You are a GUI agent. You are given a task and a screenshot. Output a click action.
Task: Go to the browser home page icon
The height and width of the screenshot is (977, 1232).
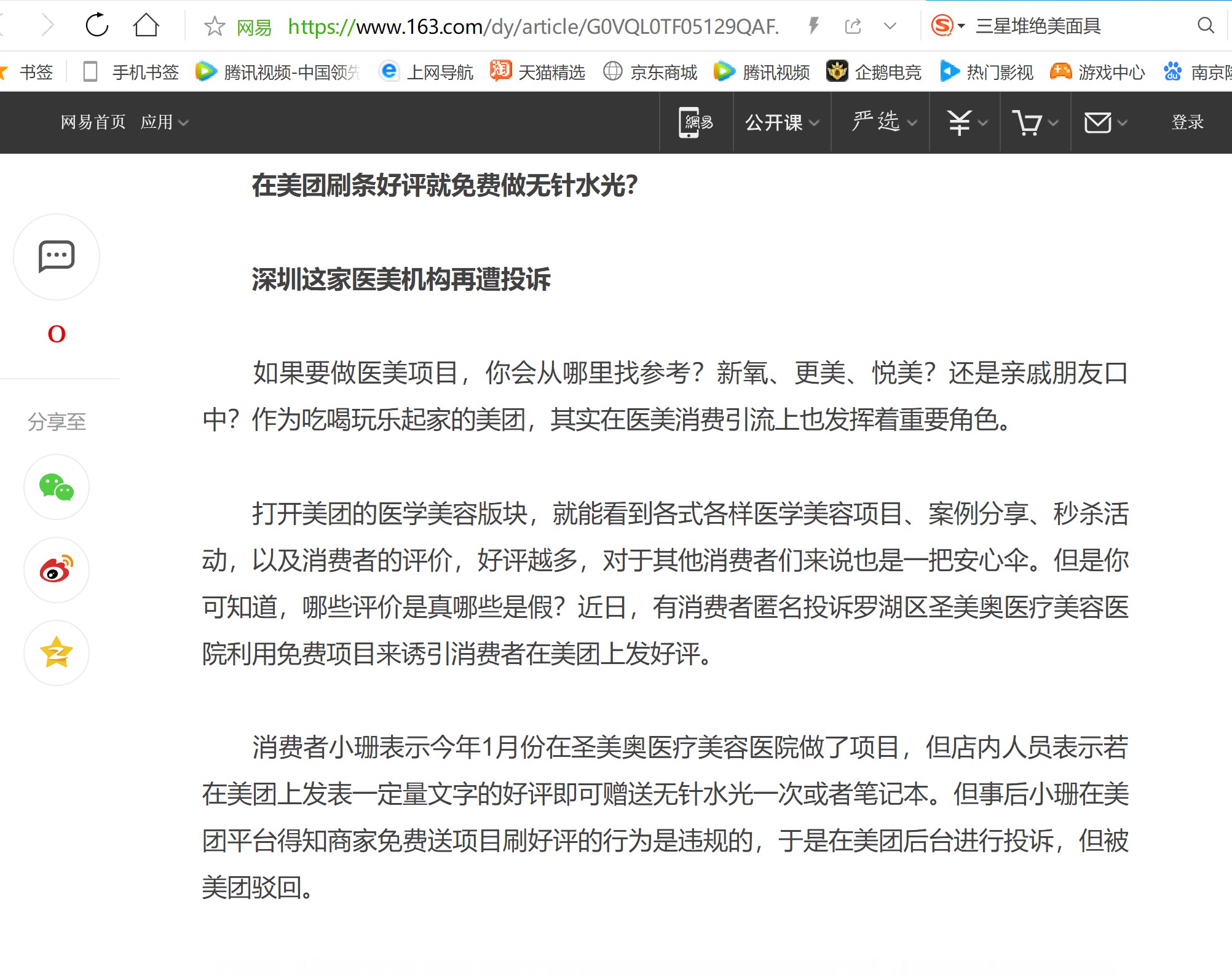click(146, 26)
